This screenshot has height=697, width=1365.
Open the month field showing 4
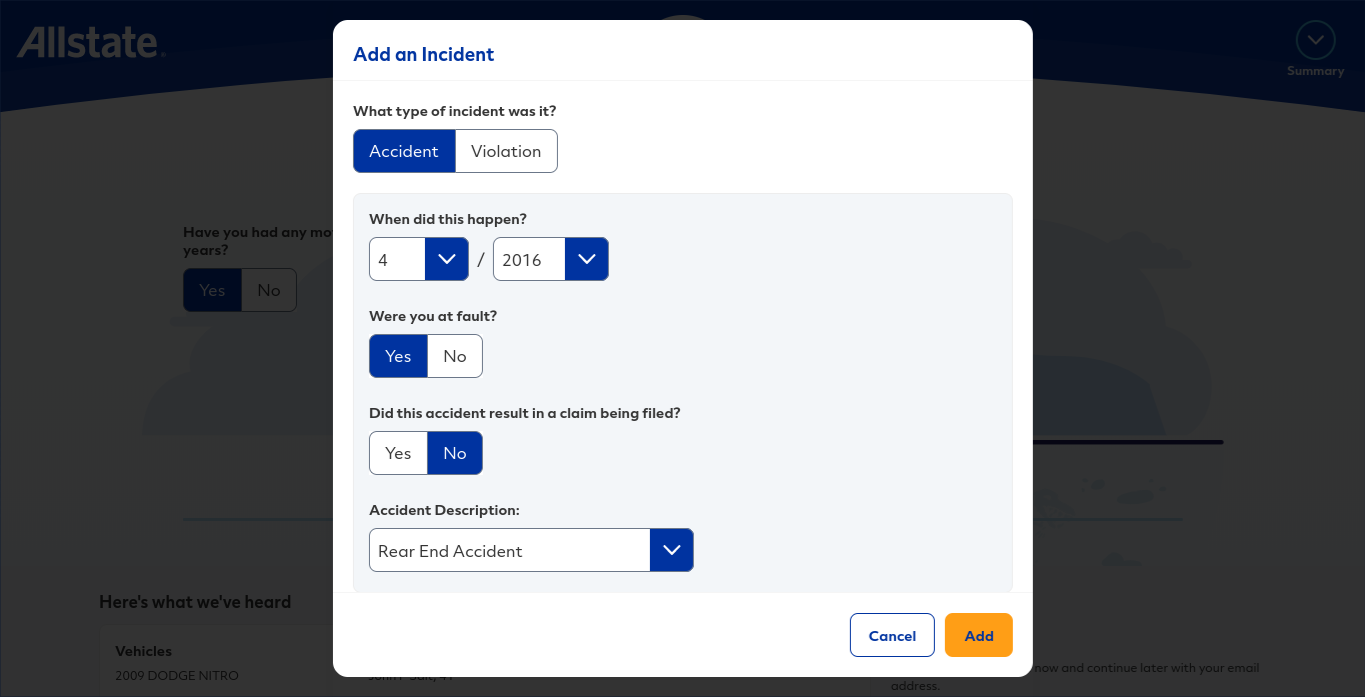pyautogui.click(x=397, y=259)
